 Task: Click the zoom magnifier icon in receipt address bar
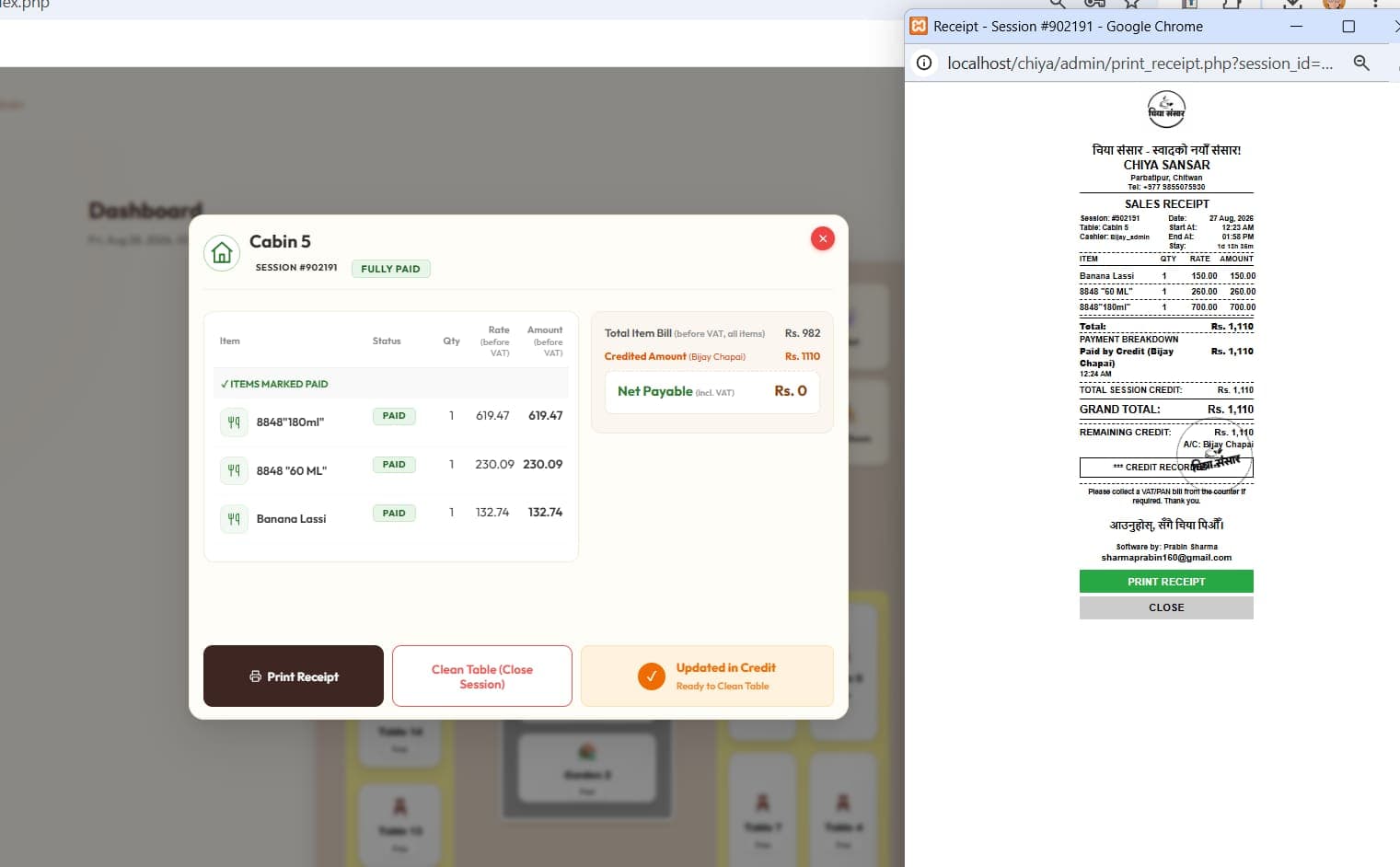[1361, 63]
